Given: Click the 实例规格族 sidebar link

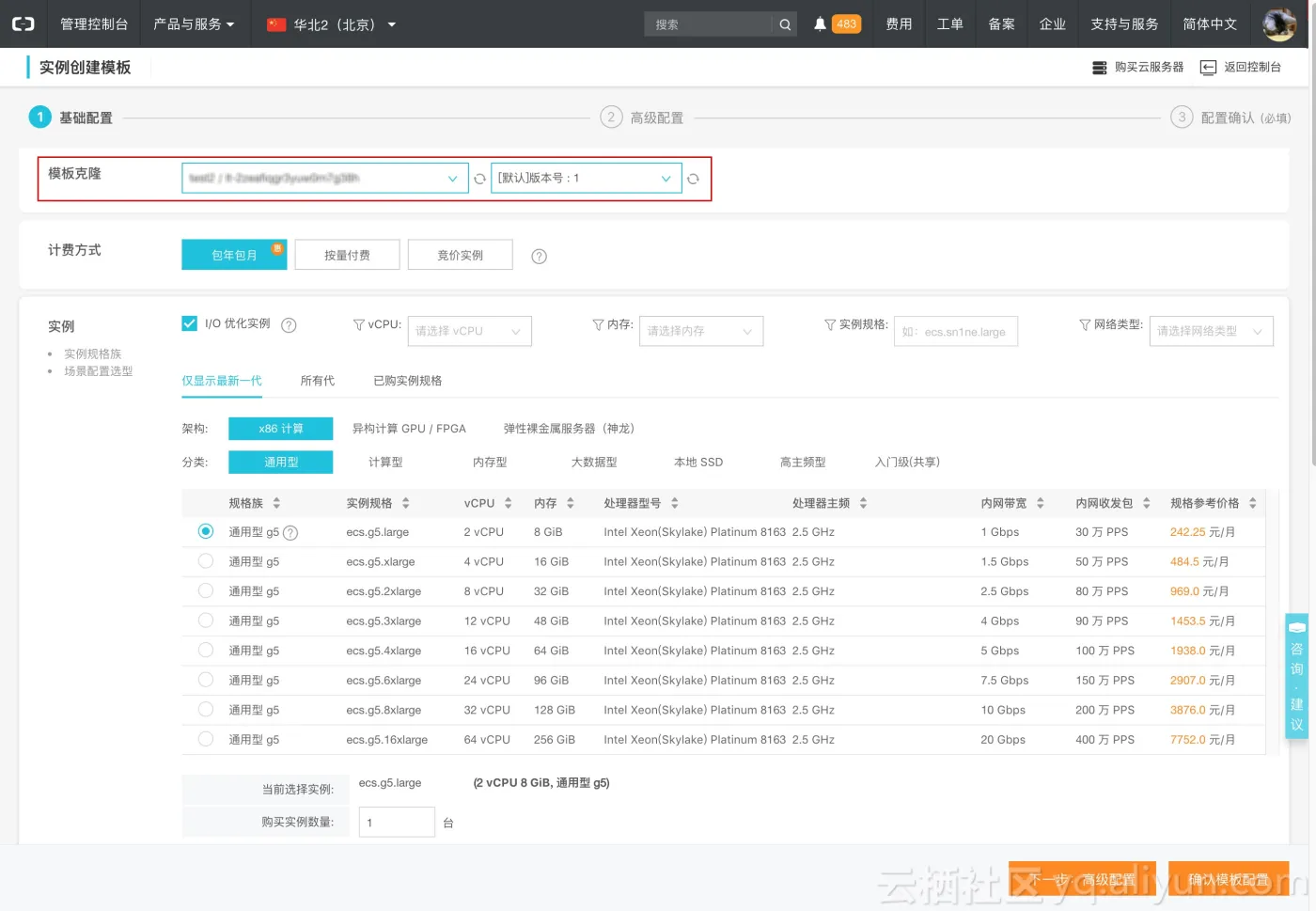Looking at the screenshot, I should tap(93, 354).
